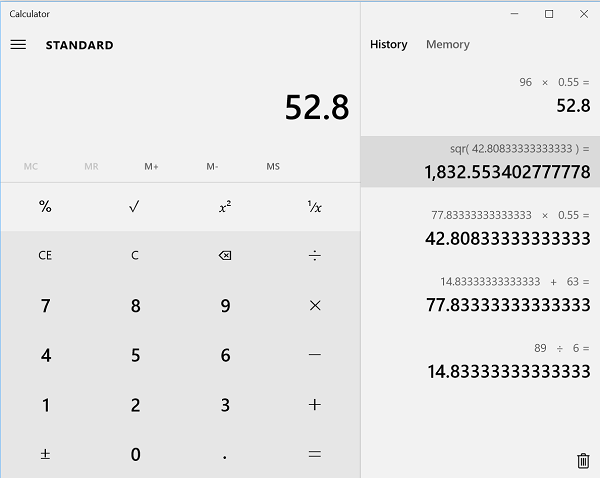
Task: Click the backspace delete key
Action: pos(225,255)
